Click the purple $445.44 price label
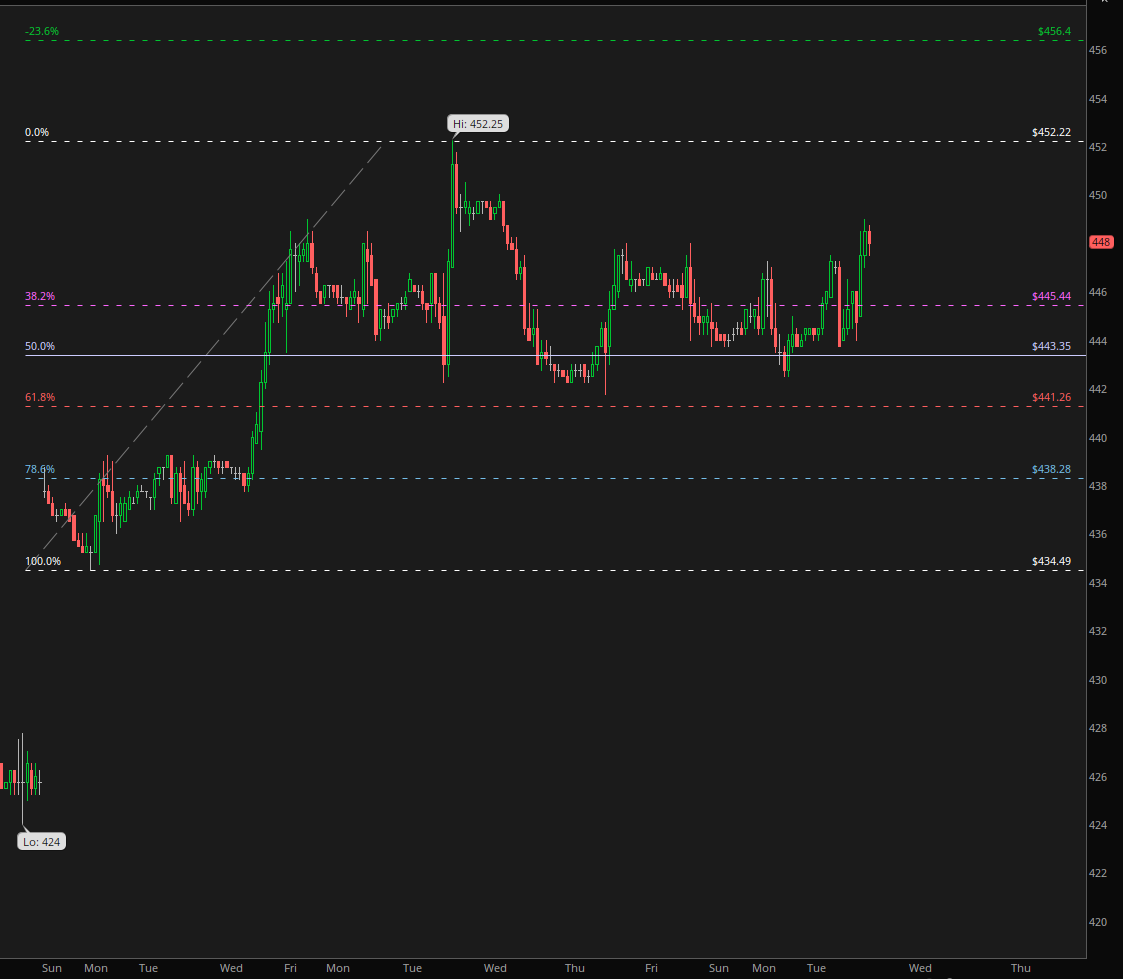 [x=1051, y=297]
